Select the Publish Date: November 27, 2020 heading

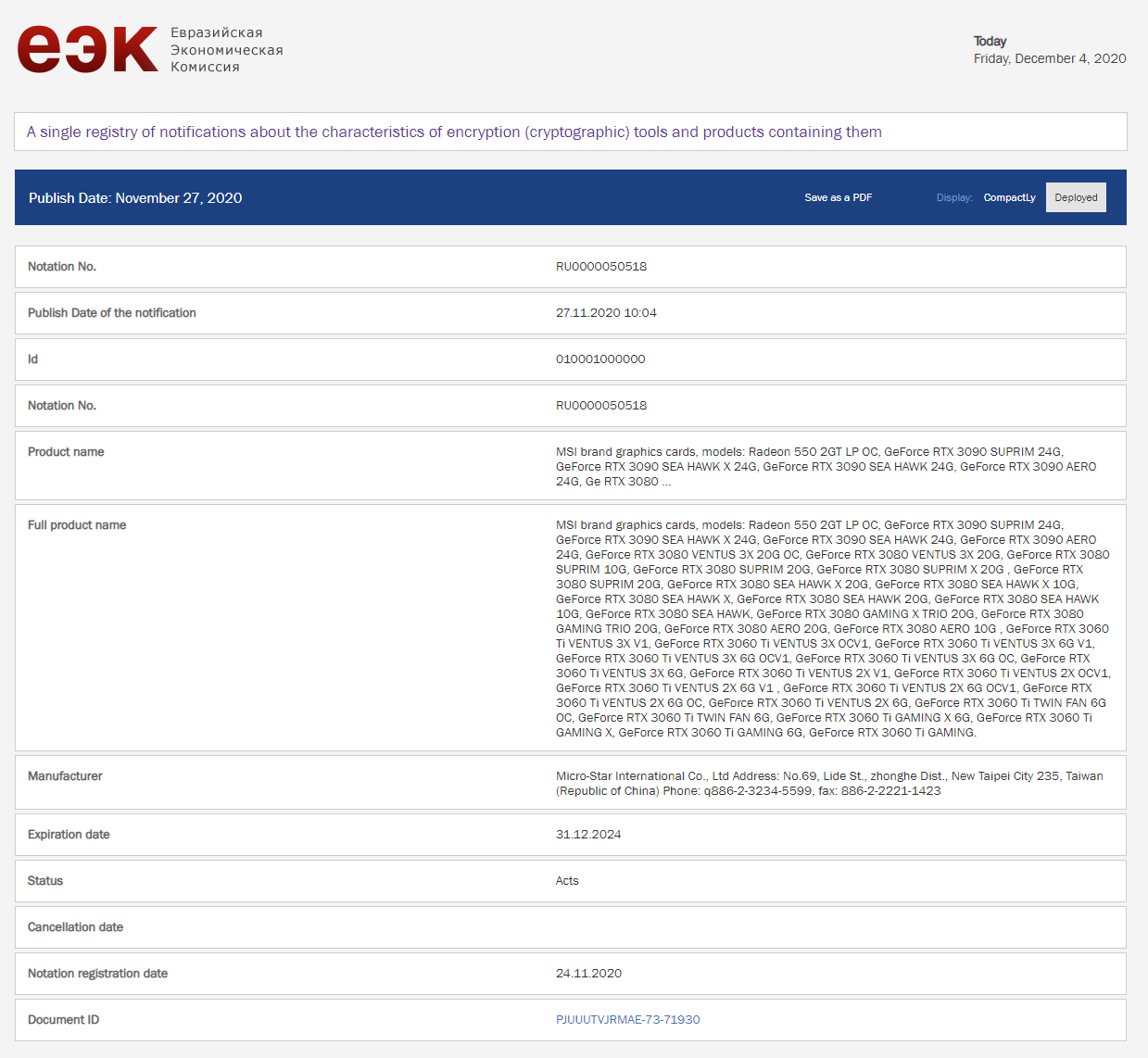click(x=135, y=198)
